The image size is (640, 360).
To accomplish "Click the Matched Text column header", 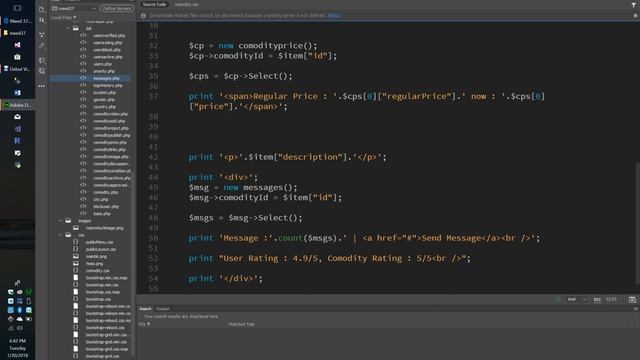I will (x=241, y=324).
